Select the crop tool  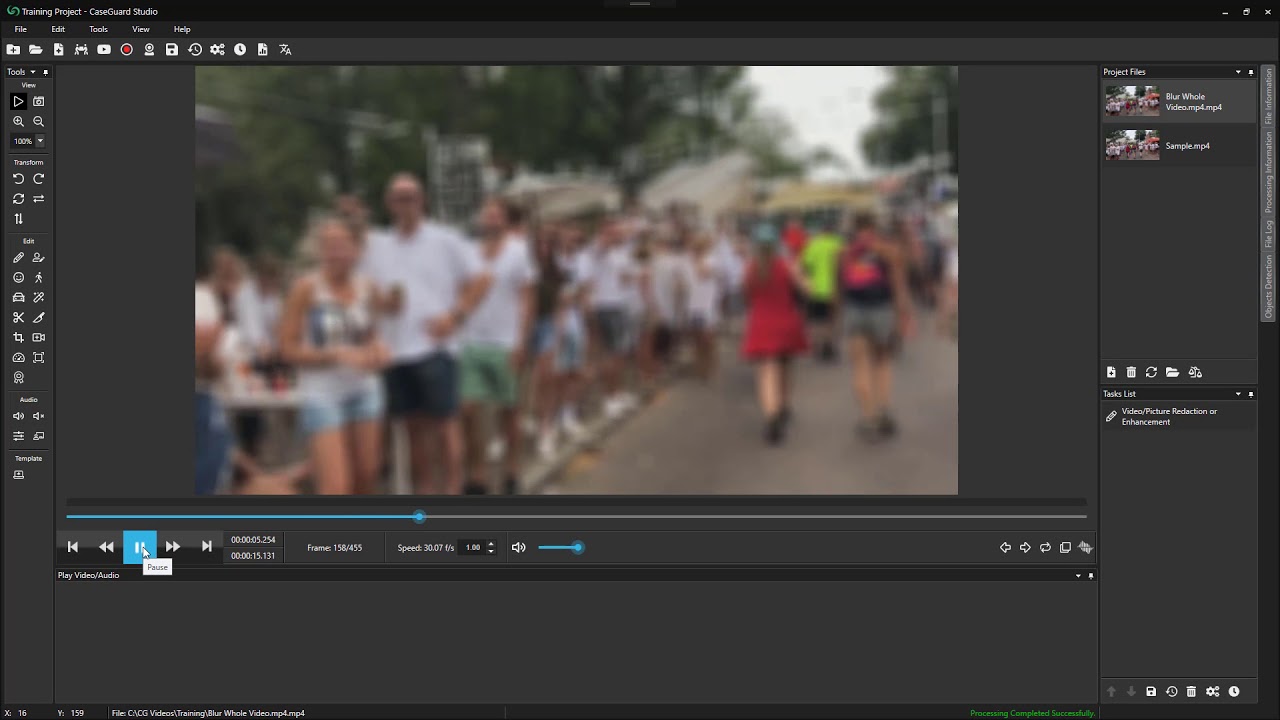pos(18,338)
